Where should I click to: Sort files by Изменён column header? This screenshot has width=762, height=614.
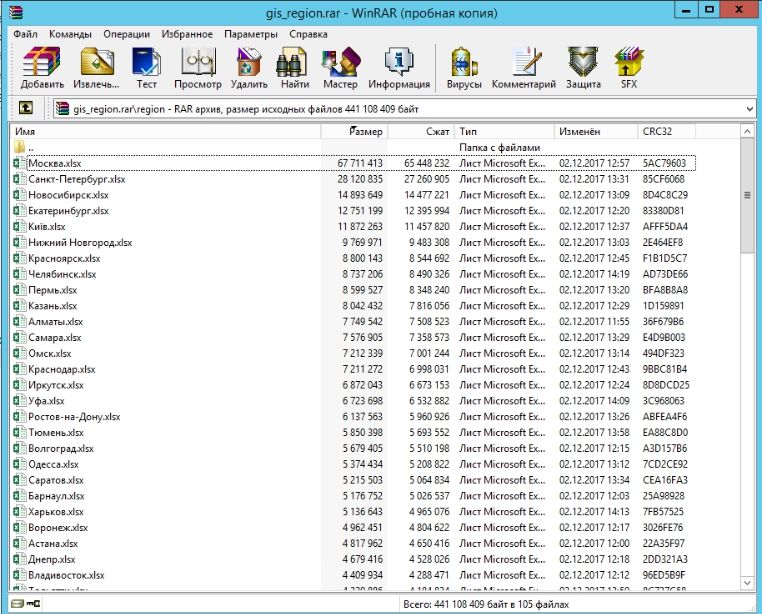pyautogui.click(x=596, y=131)
